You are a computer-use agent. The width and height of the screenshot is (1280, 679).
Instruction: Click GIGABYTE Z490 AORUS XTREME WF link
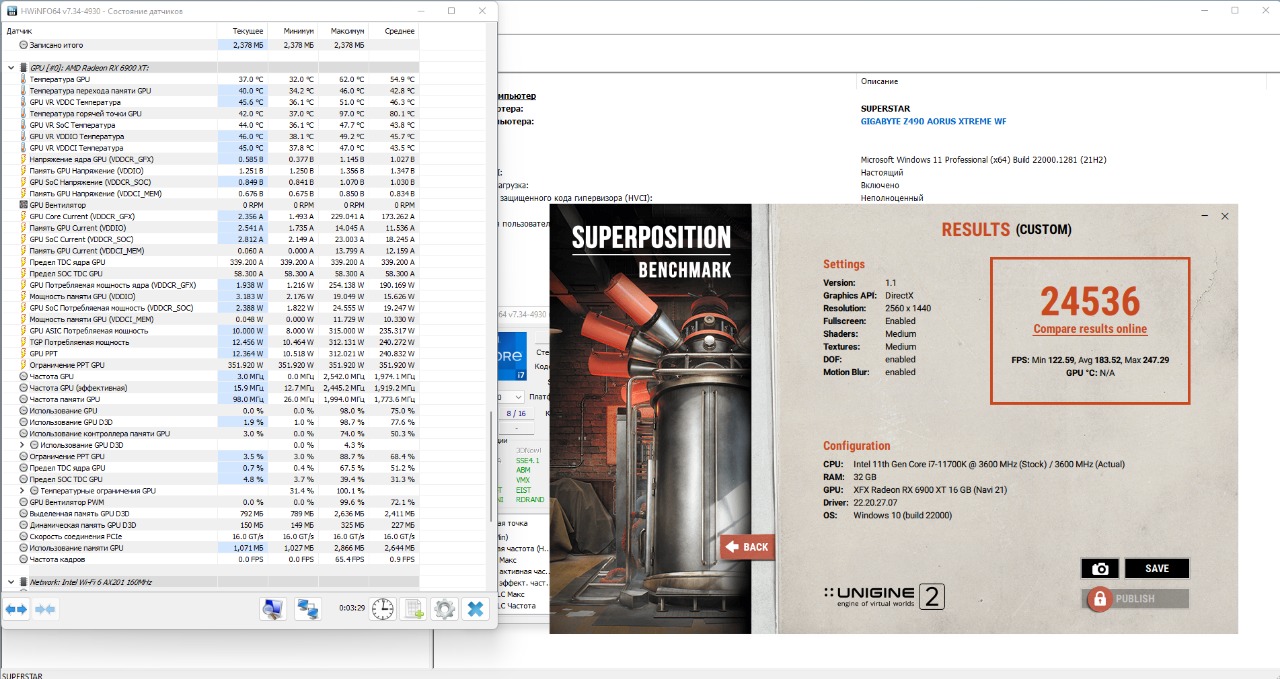[933, 121]
